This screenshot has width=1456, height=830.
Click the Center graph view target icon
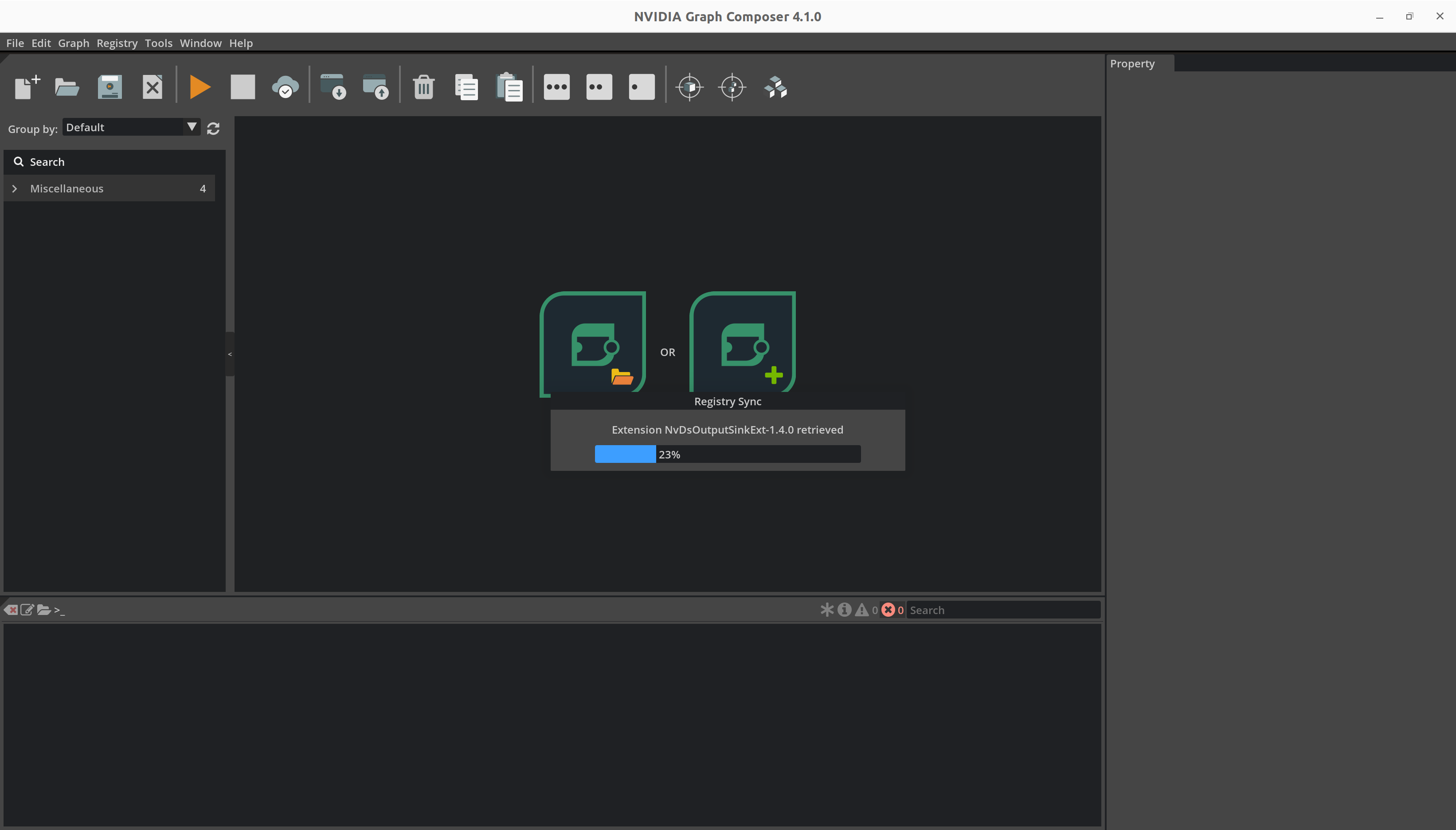[733, 87]
